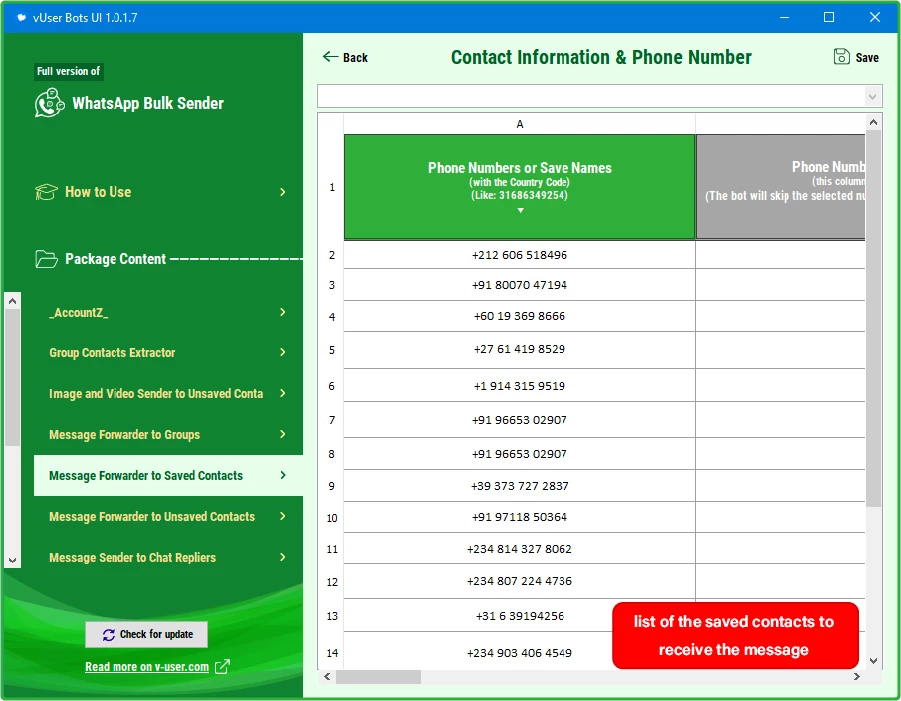901x701 pixels.
Task: Click the back arrow icon
Action: tap(330, 57)
